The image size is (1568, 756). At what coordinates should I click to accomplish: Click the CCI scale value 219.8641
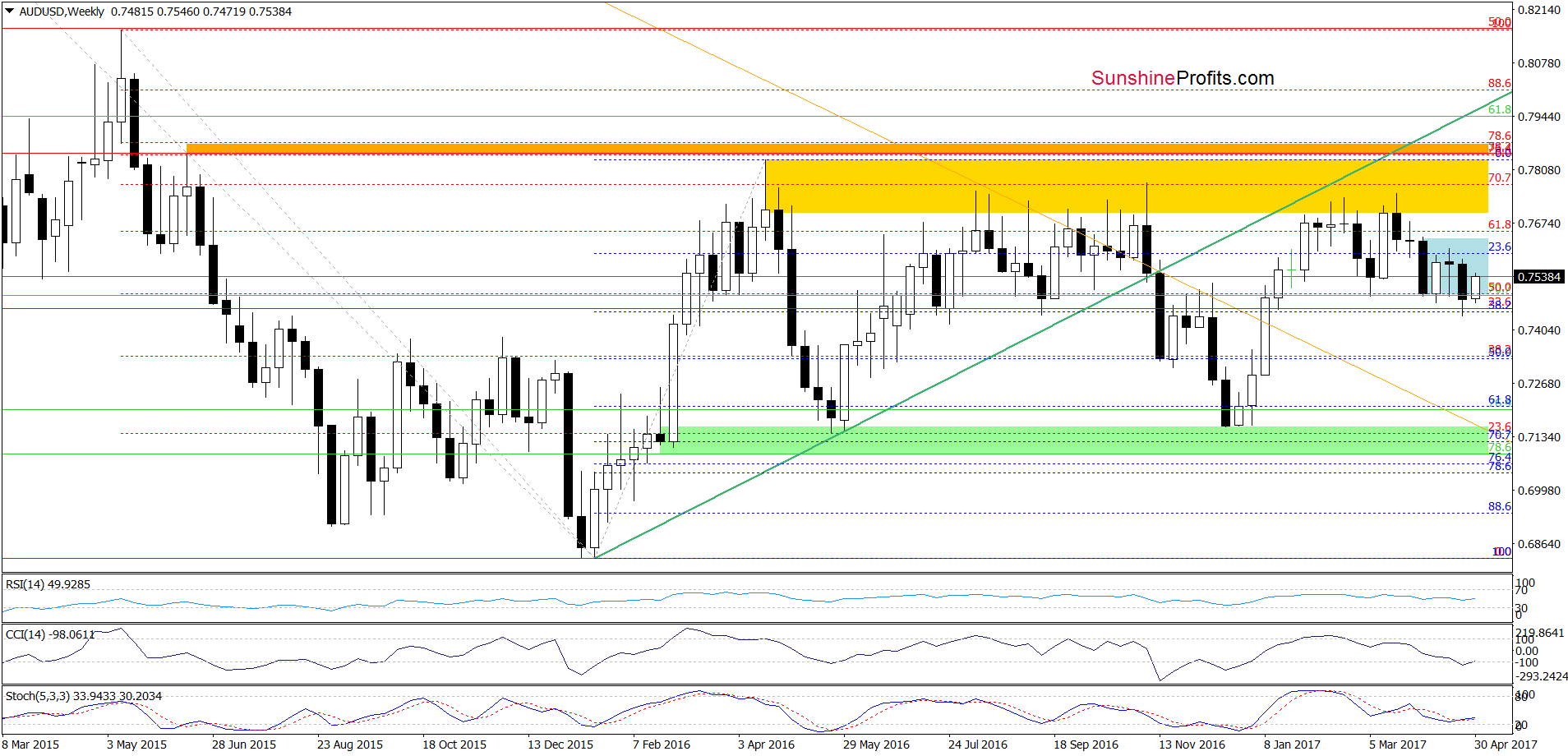pos(1541,633)
